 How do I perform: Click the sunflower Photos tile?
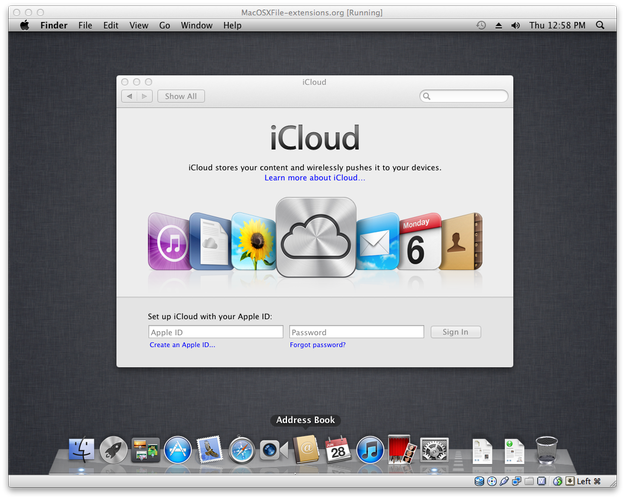click(254, 242)
